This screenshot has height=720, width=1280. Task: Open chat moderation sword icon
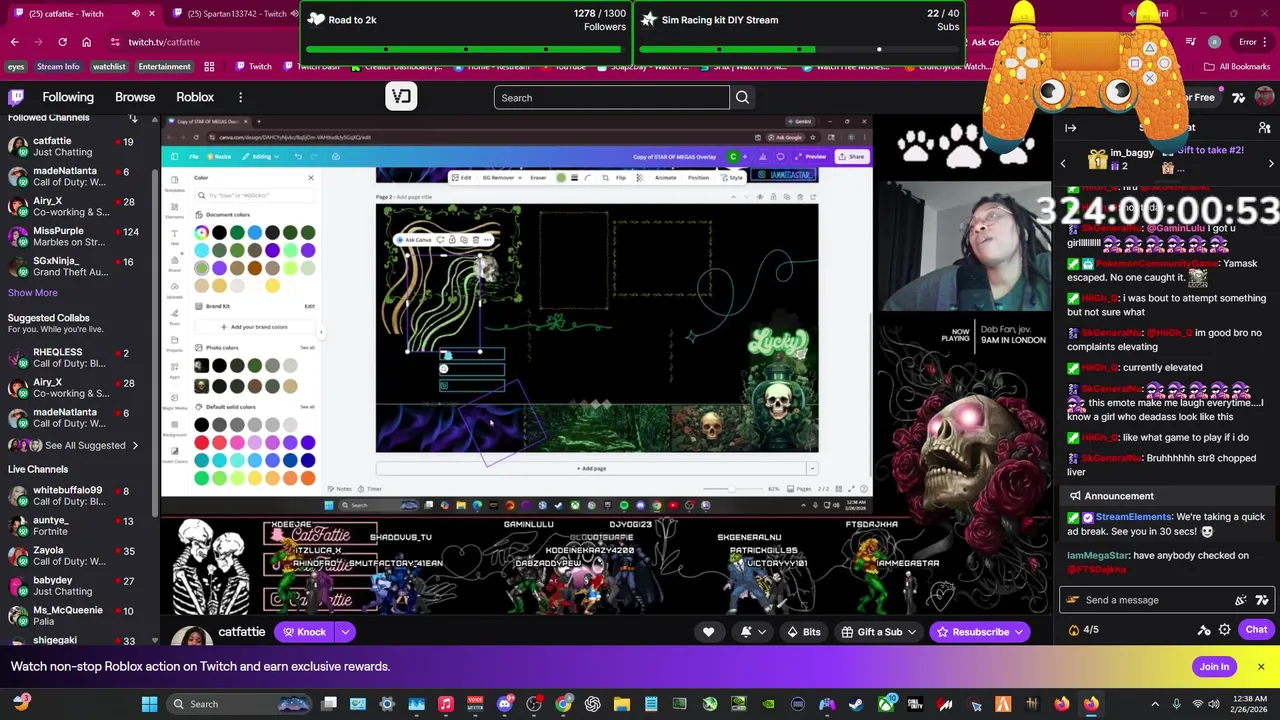click(1204, 630)
